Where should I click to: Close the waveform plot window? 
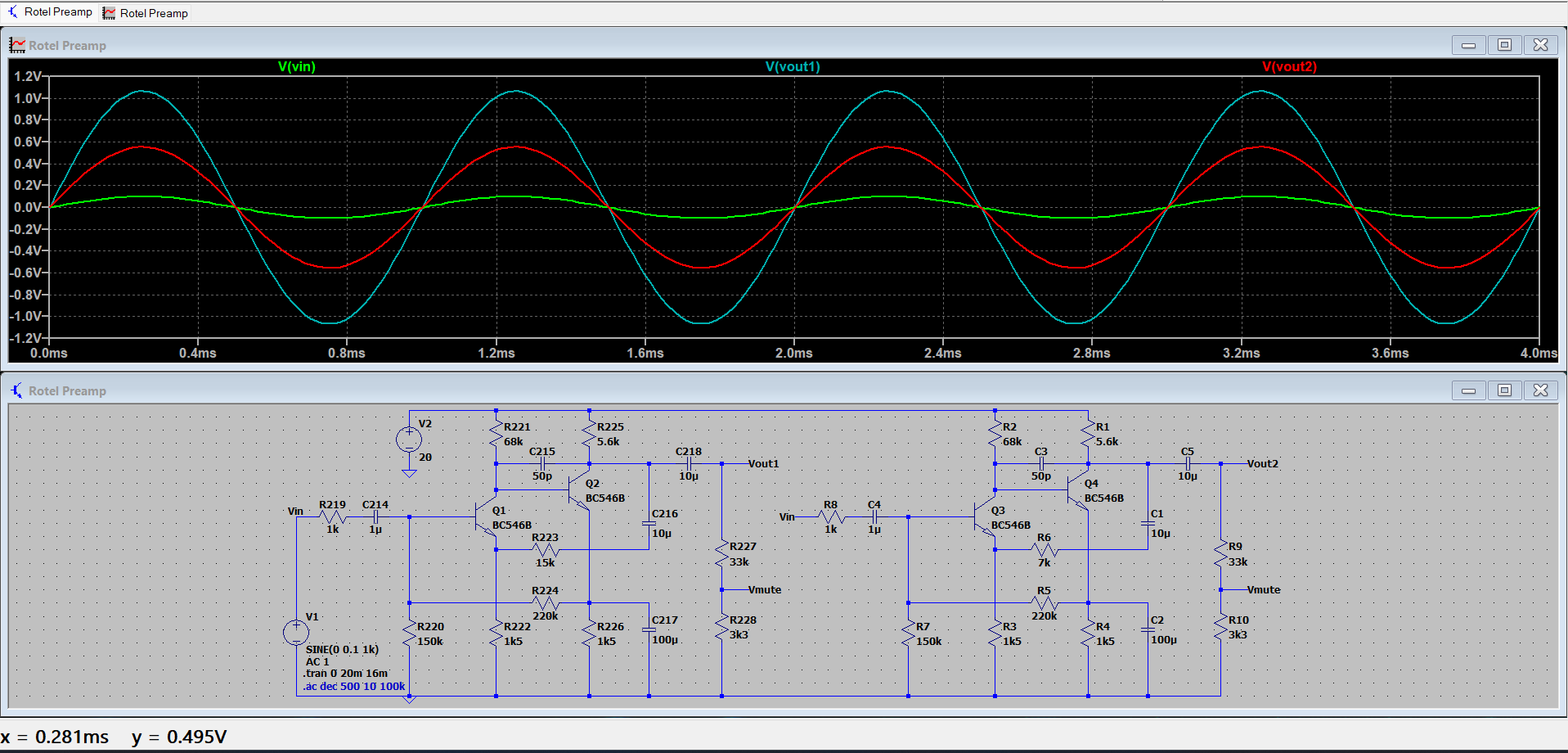coord(1540,45)
